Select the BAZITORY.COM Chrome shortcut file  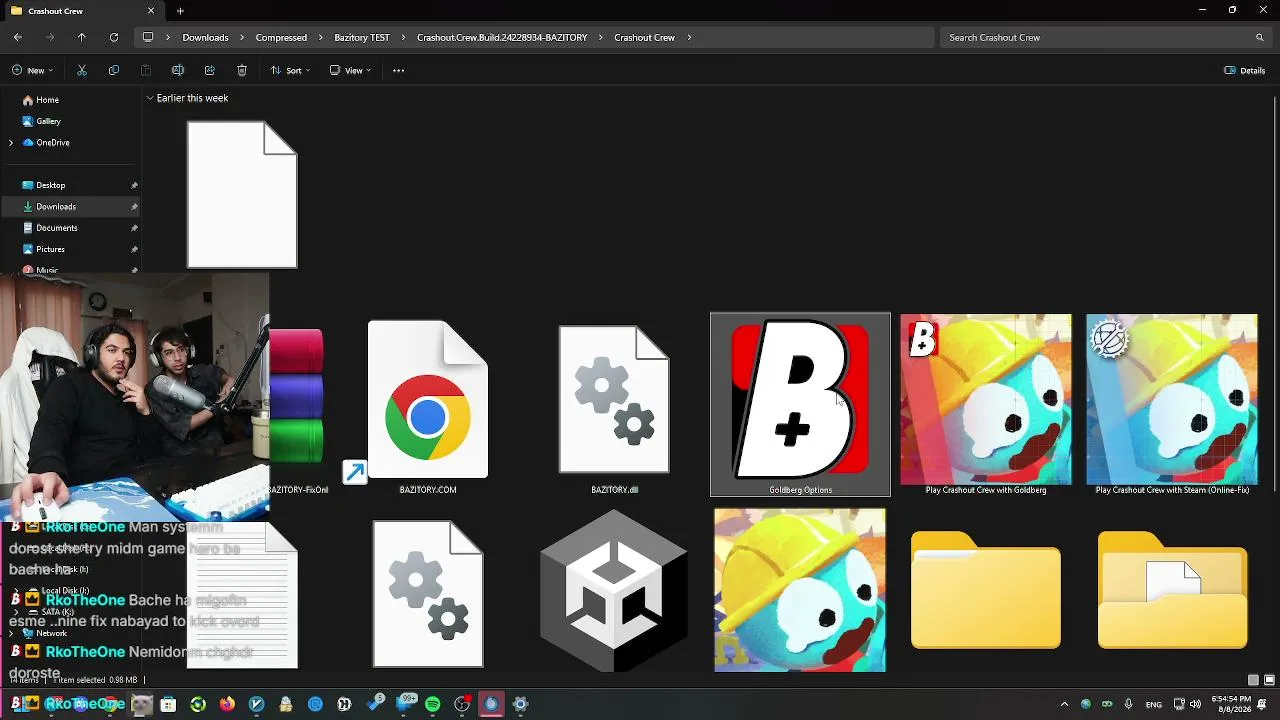point(428,407)
